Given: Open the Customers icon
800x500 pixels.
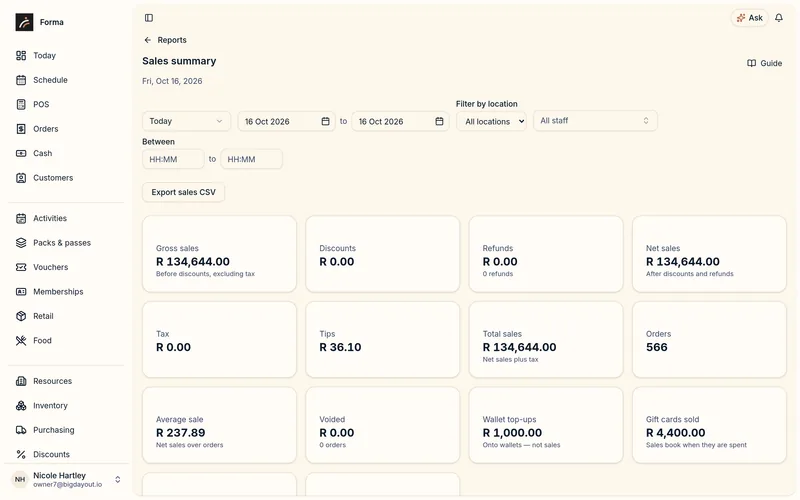Looking at the screenshot, I should [x=21, y=178].
